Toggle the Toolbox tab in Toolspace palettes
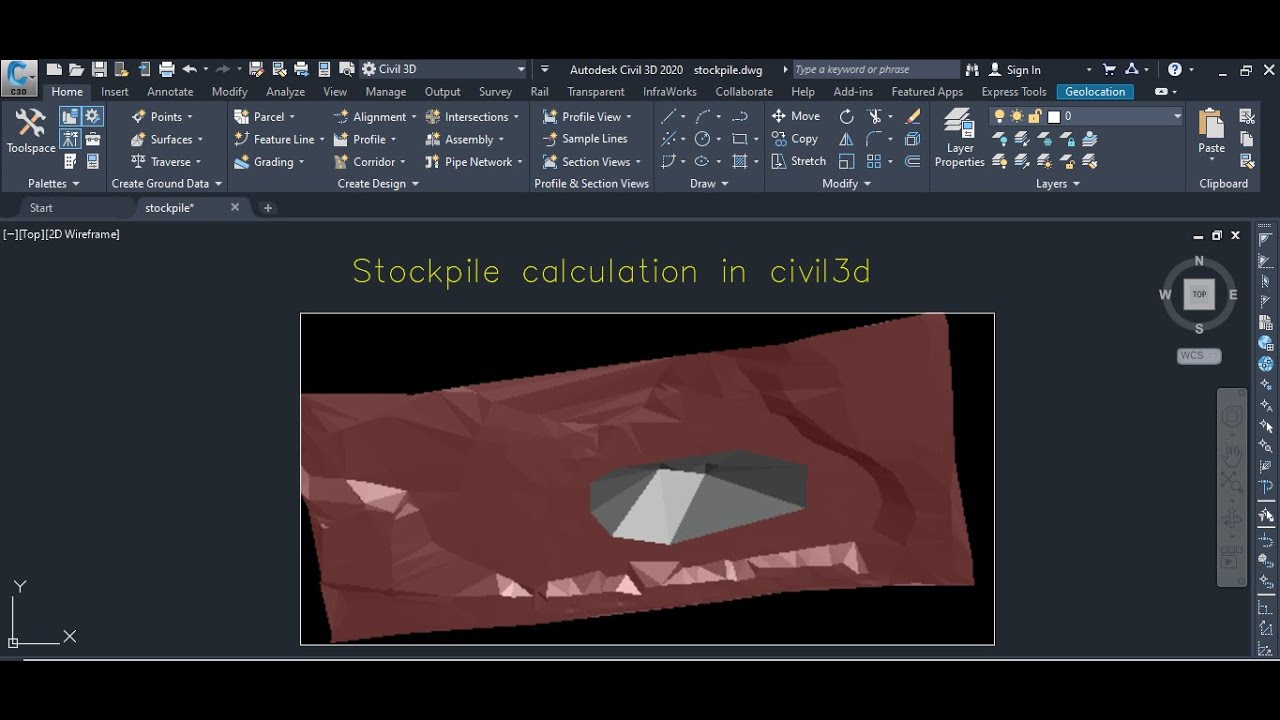Image resolution: width=1280 pixels, height=720 pixels. [92, 139]
